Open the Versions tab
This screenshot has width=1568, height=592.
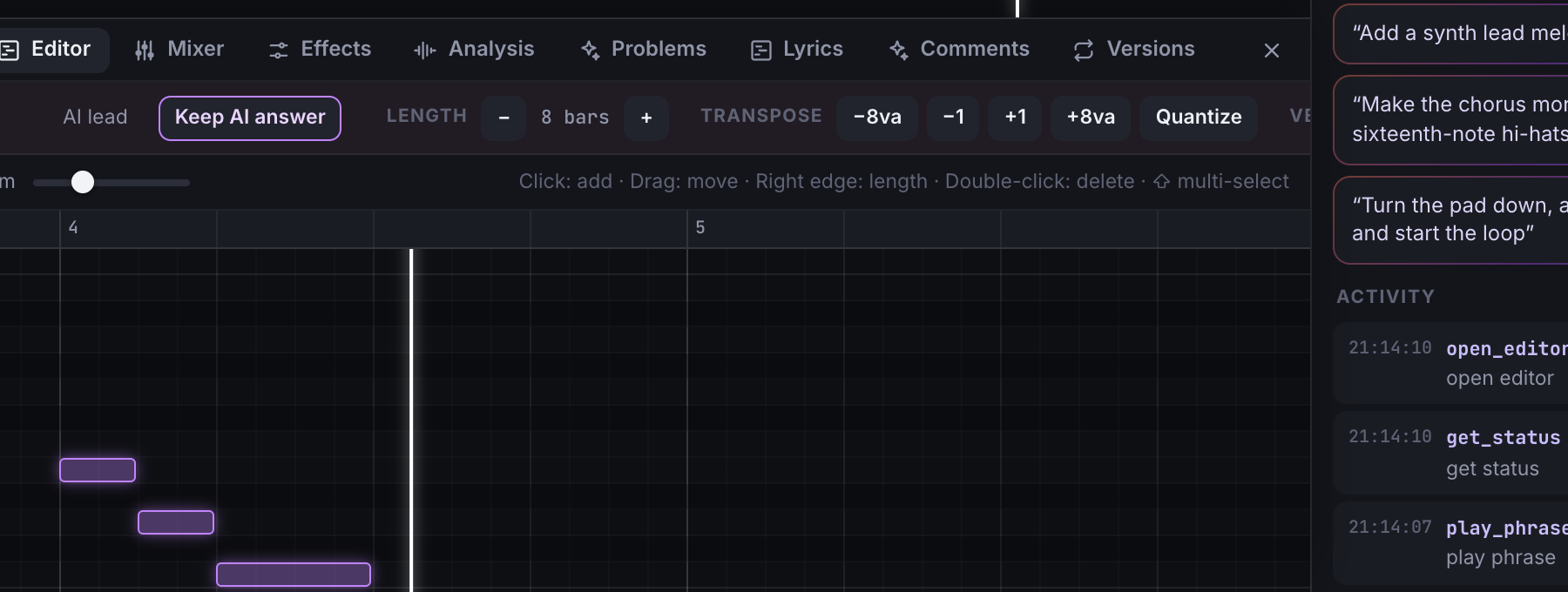pos(1134,50)
